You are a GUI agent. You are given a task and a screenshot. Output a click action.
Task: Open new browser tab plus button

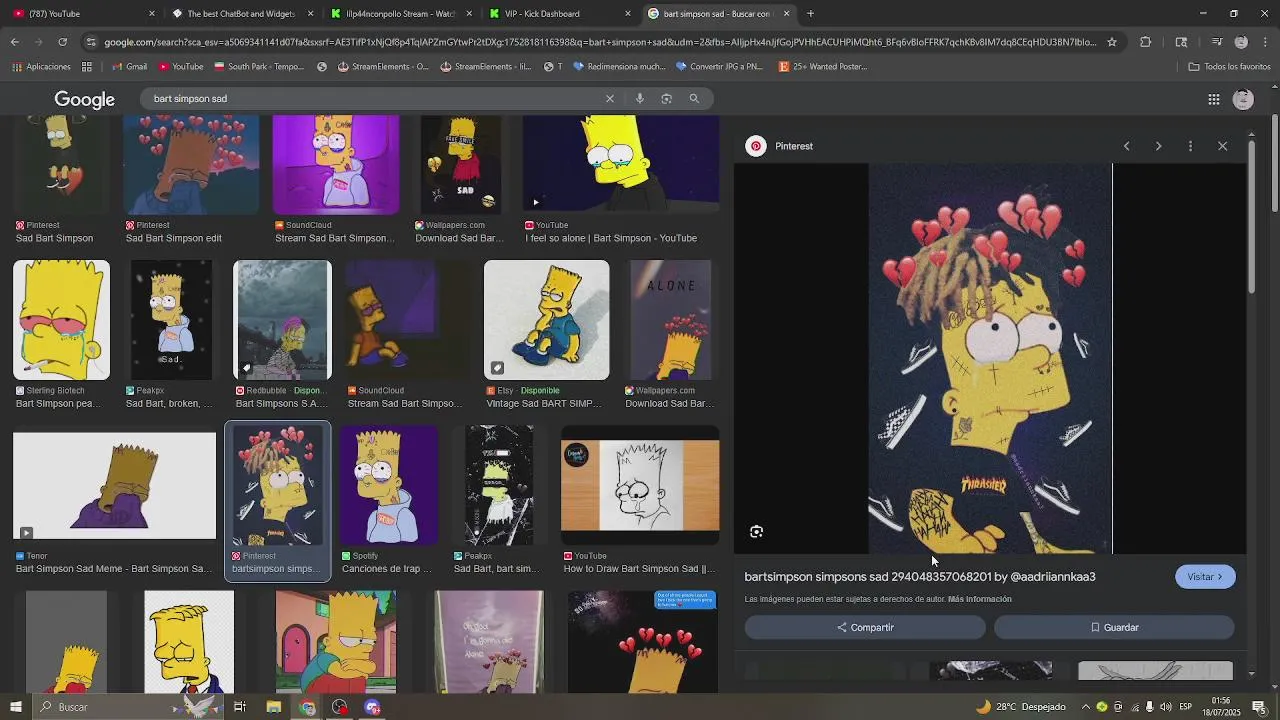pyautogui.click(x=810, y=13)
